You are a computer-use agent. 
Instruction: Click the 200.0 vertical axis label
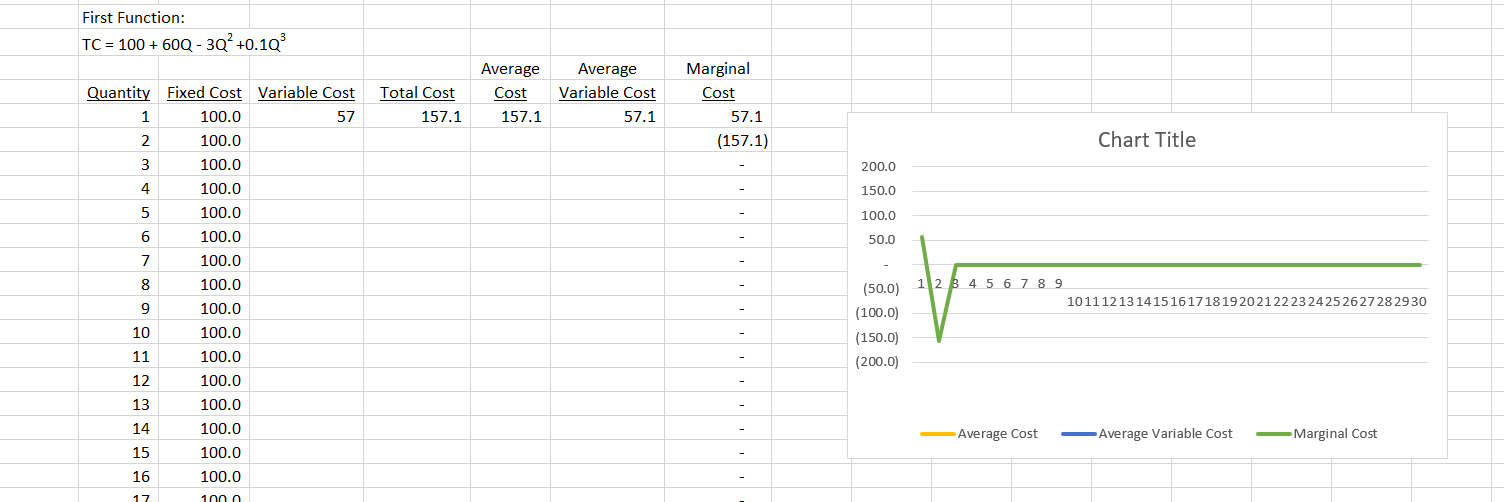click(x=878, y=167)
